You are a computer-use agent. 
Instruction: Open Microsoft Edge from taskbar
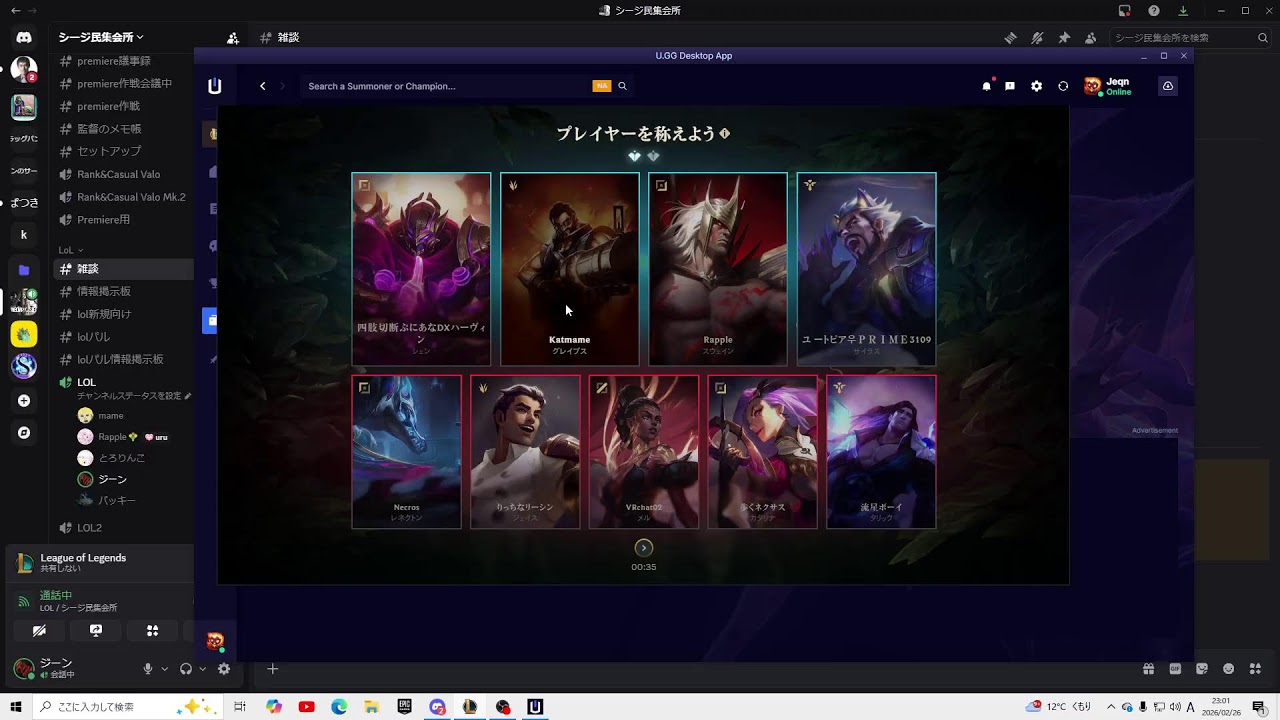pyautogui.click(x=339, y=707)
